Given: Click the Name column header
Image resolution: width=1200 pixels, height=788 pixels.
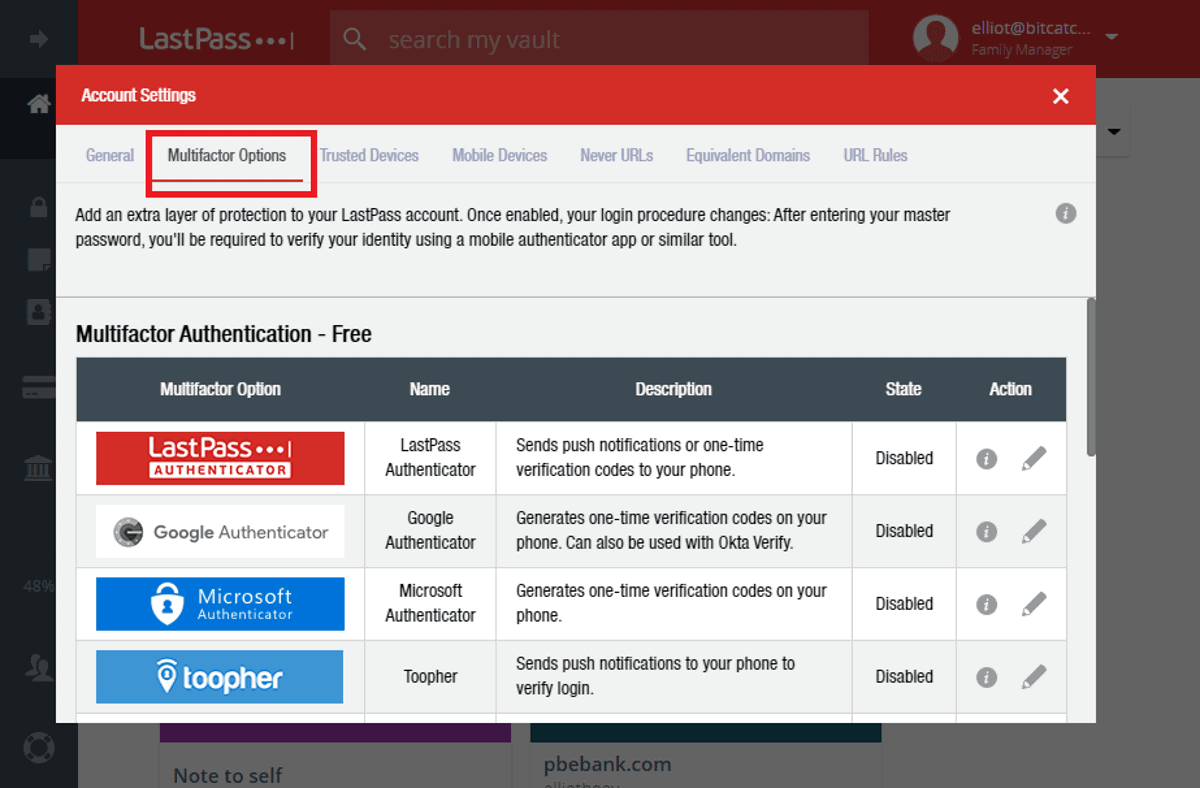Looking at the screenshot, I should click(x=430, y=389).
